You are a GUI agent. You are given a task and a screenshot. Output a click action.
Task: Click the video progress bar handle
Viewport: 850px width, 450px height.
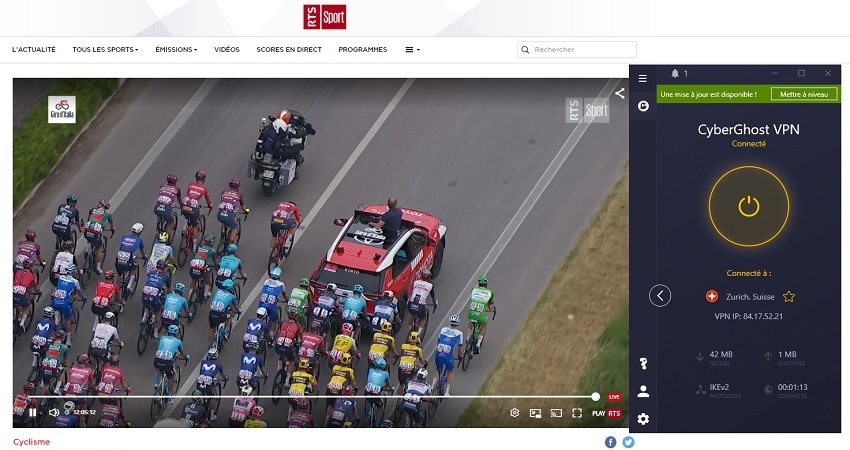[x=596, y=397]
